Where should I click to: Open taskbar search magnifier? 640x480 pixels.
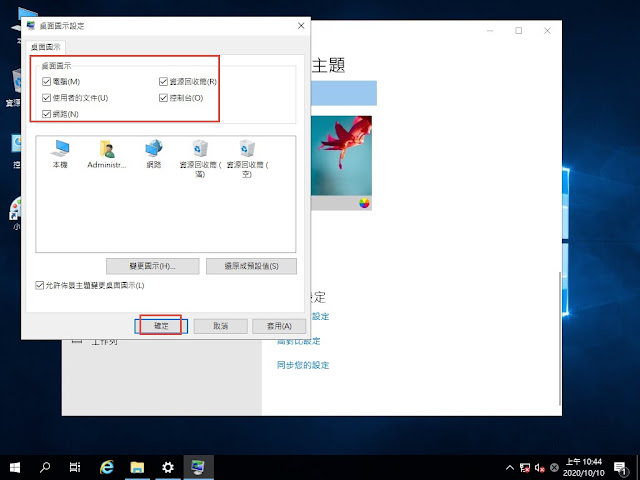[45, 467]
